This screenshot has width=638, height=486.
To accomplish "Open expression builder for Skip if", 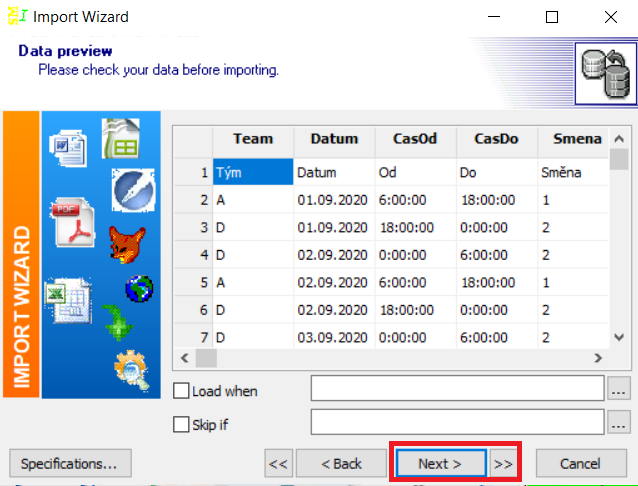I will point(618,422).
